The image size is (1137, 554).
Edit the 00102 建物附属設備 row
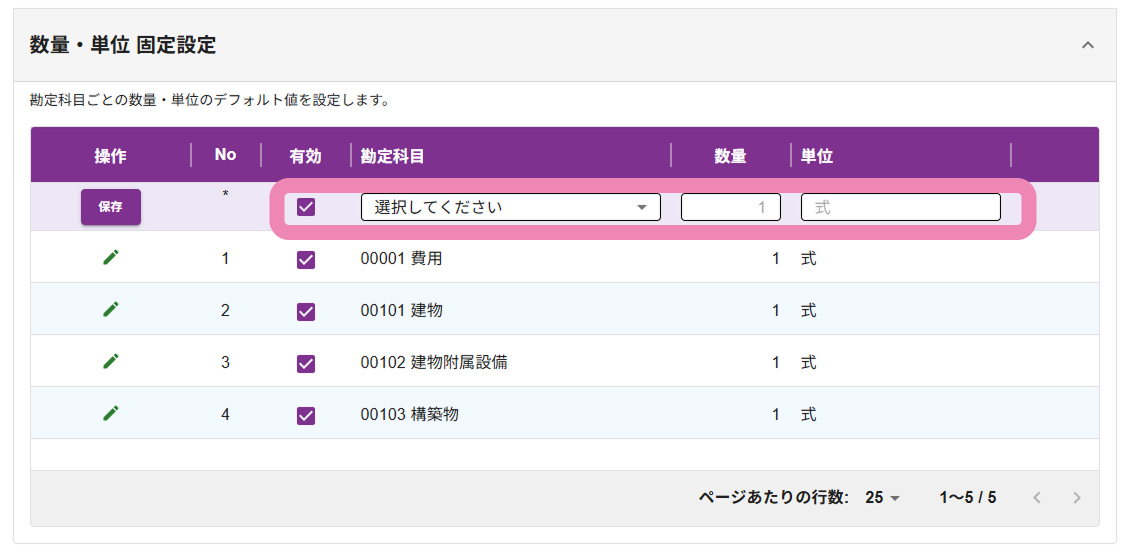(111, 362)
